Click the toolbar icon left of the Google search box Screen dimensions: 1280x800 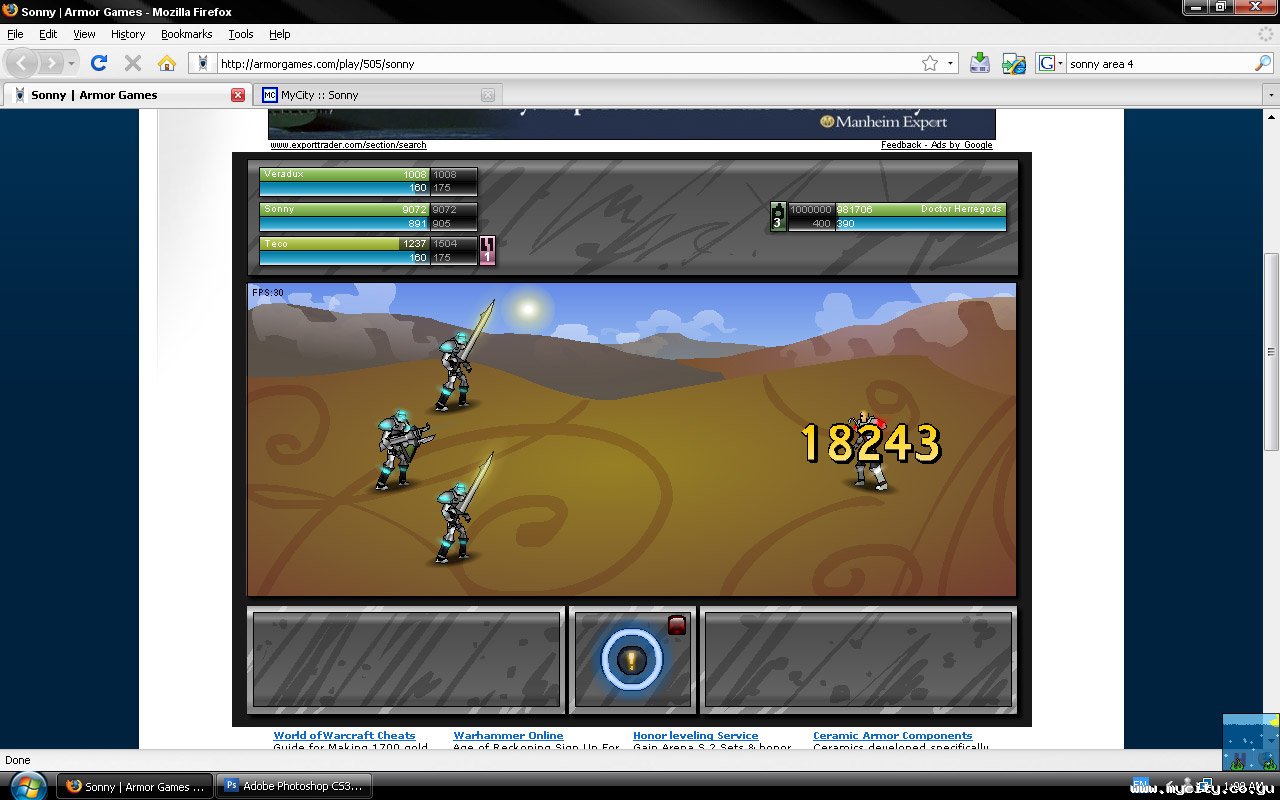(1014, 63)
